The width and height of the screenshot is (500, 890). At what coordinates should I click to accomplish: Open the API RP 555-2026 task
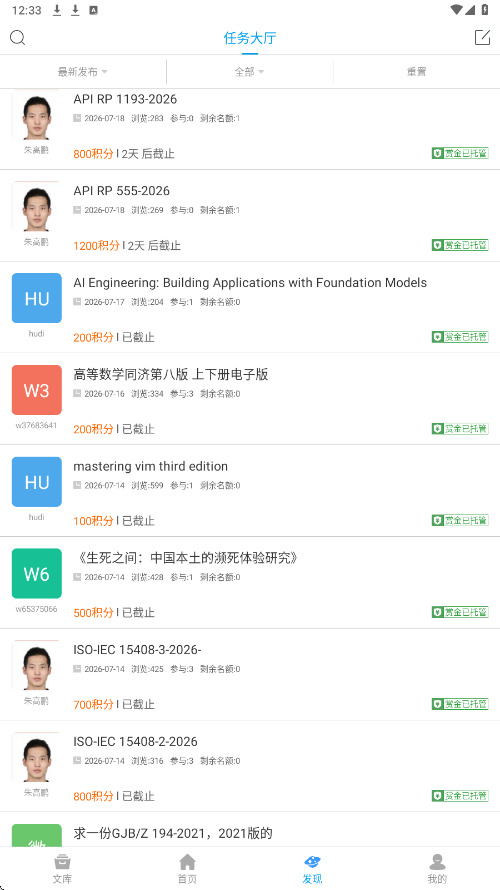click(x=250, y=216)
